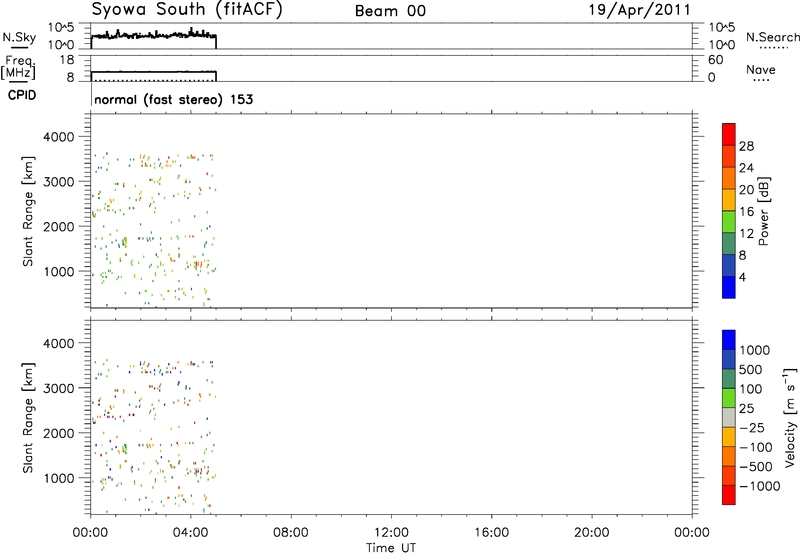Image resolution: width=800 pixels, height=554 pixels.
Task: Click the '16:00' time axis label
Action: point(491,533)
